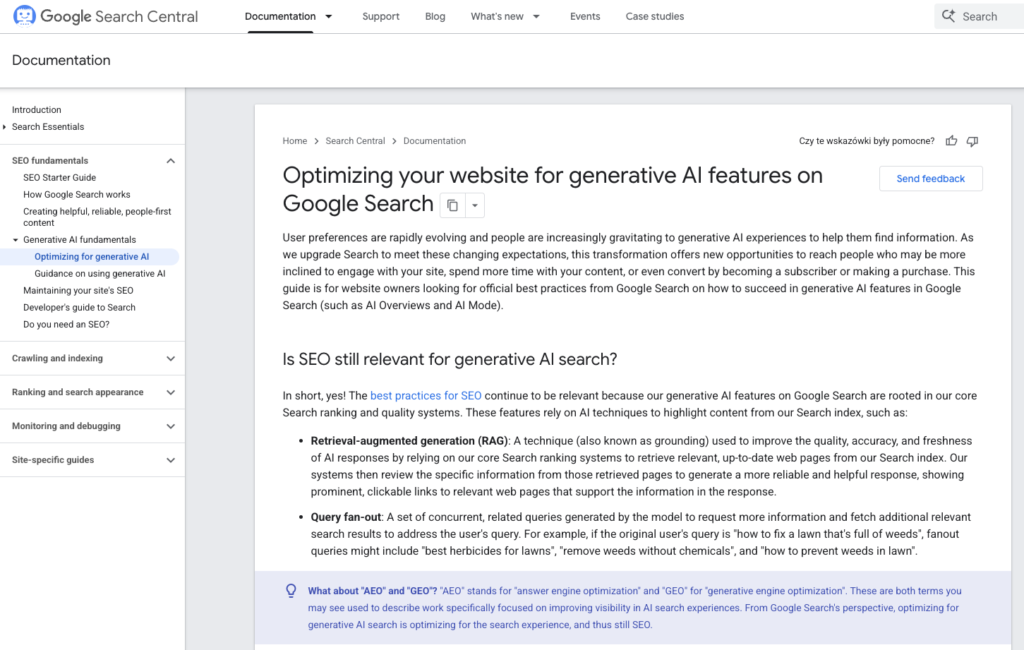Open How Google Search works item
This screenshot has width=1024, height=650.
point(76,195)
